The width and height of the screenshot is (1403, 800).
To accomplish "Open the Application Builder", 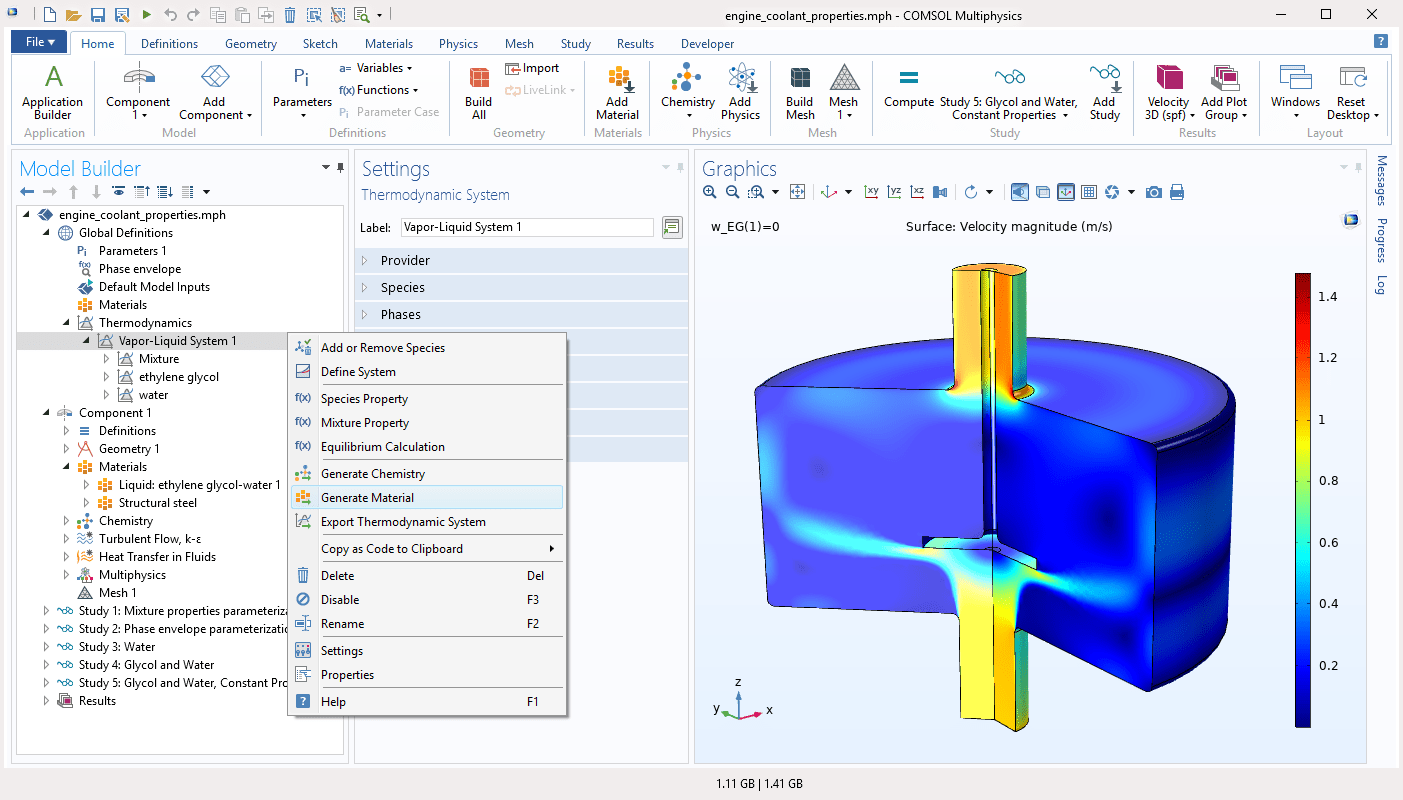I will point(52,90).
